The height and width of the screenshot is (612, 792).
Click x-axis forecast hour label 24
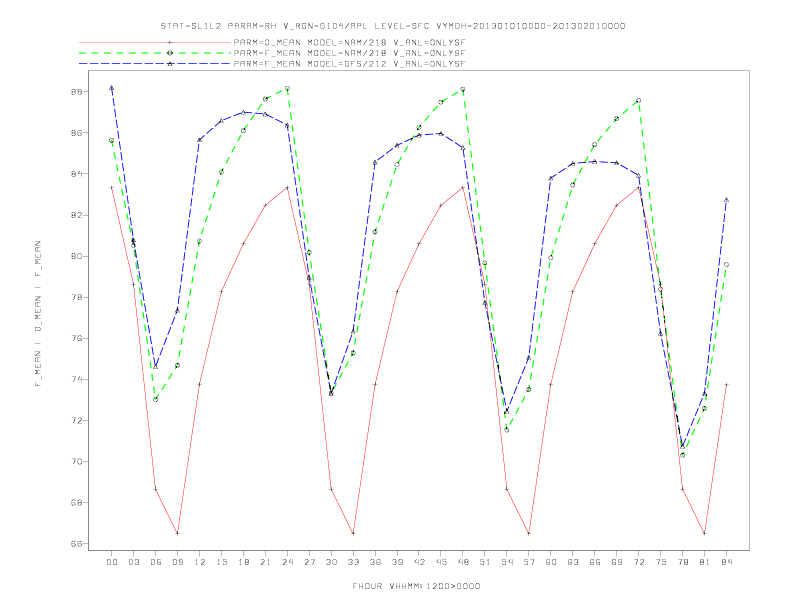coord(287,562)
